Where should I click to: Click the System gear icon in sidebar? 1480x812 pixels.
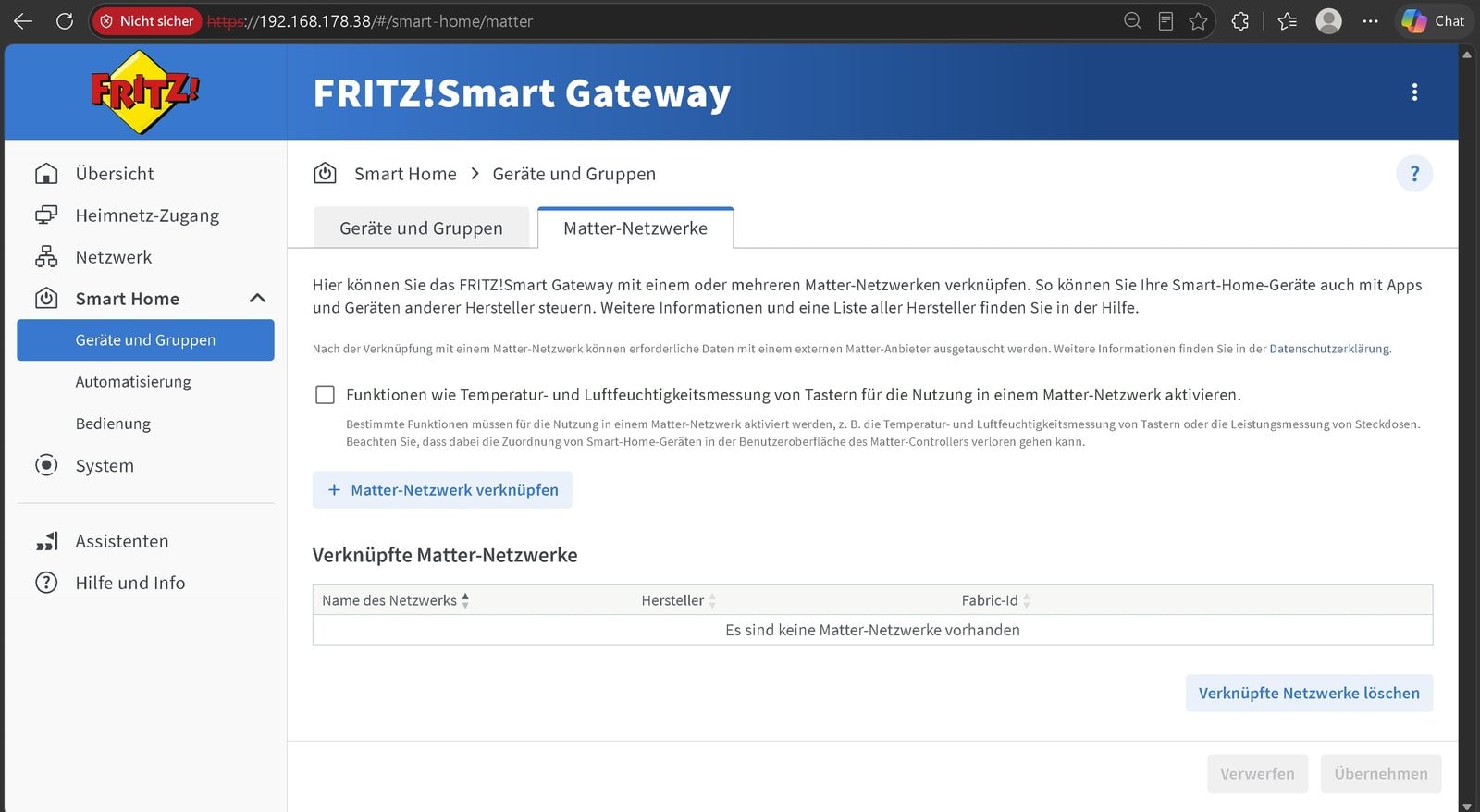click(x=46, y=465)
